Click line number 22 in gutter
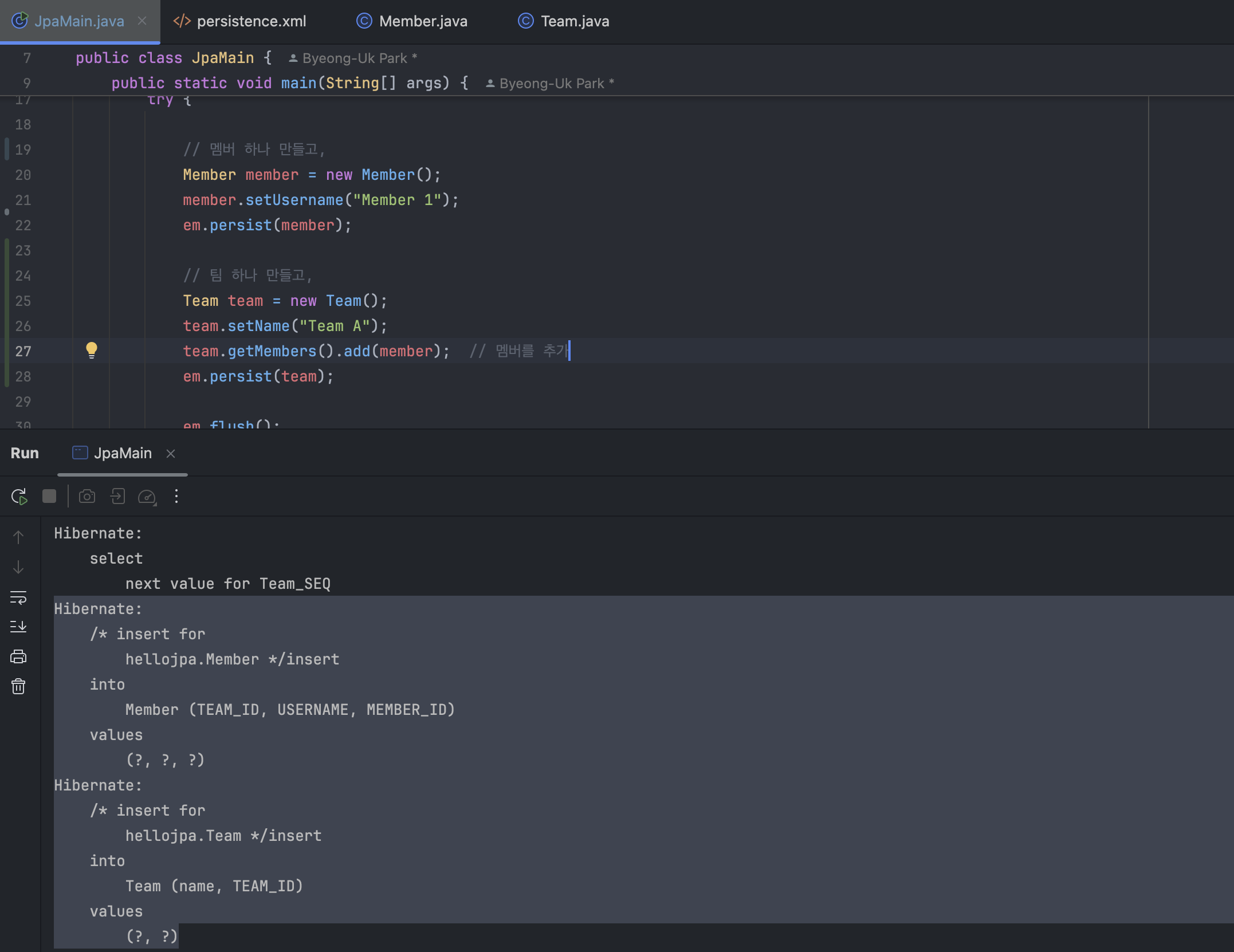The height and width of the screenshot is (952, 1234). coord(23,225)
